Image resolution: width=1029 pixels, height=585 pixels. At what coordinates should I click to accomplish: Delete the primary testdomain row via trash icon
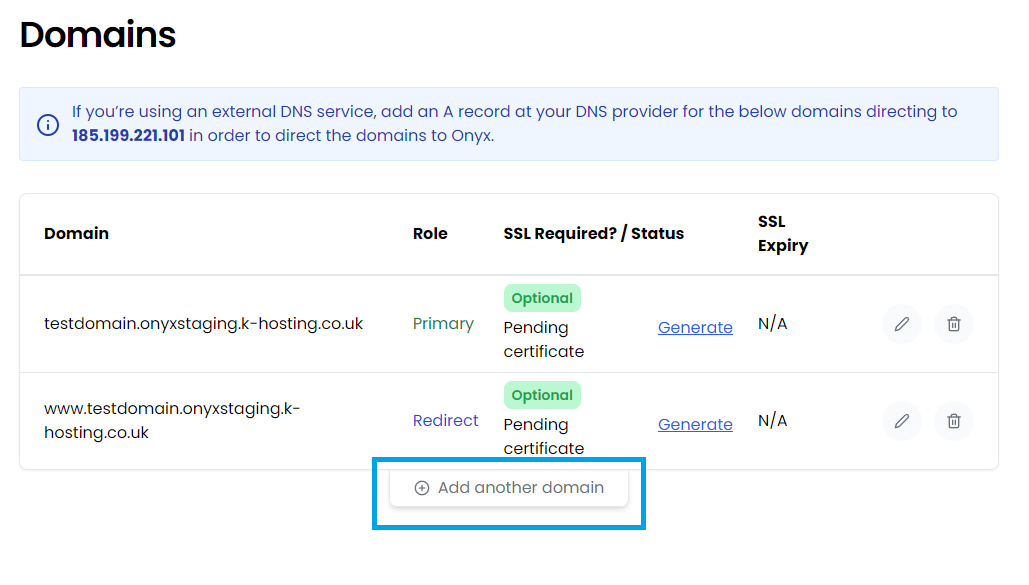(954, 324)
